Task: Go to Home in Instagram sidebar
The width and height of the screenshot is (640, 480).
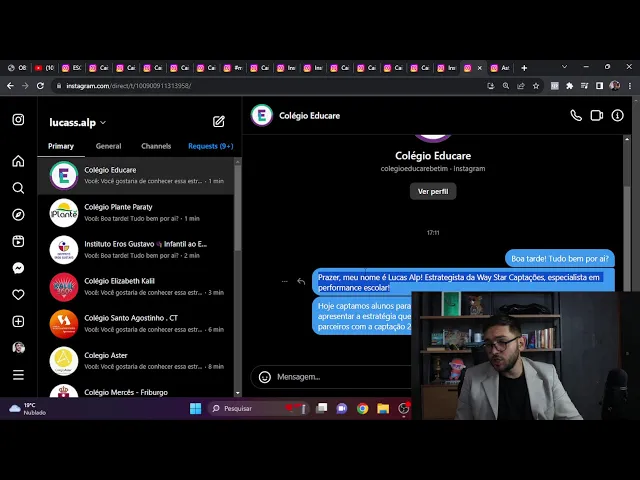Action: click(x=18, y=161)
